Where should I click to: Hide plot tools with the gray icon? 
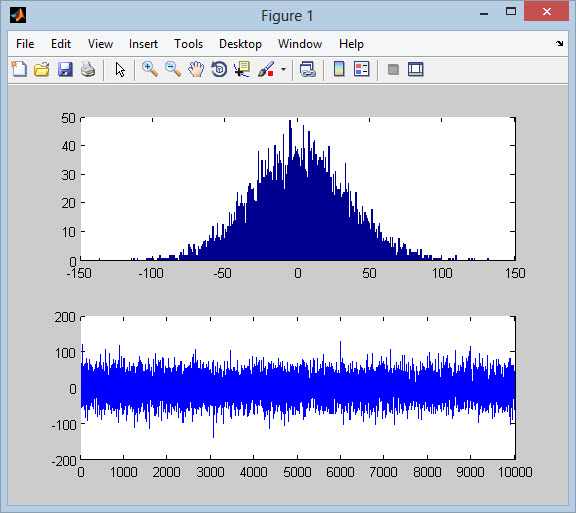point(393,69)
